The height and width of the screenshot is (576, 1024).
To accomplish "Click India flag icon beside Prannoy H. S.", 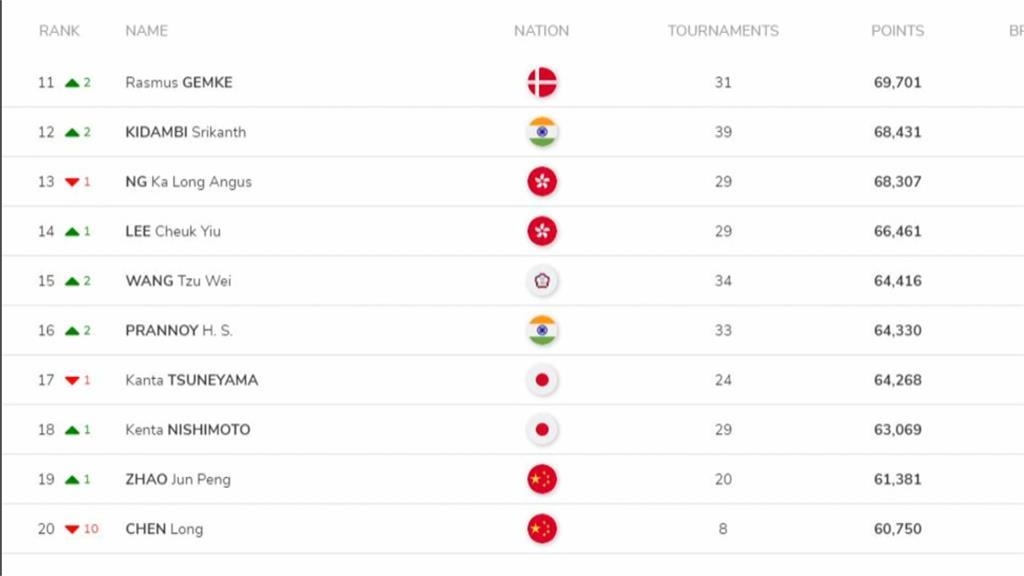I will coord(542,330).
